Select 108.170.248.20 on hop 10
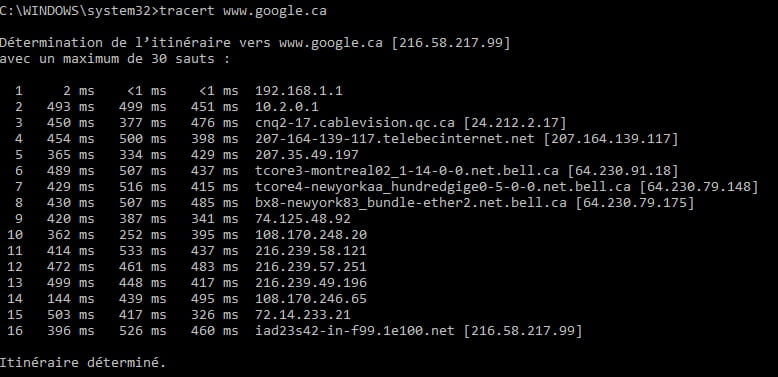The image size is (778, 377). click(311, 235)
